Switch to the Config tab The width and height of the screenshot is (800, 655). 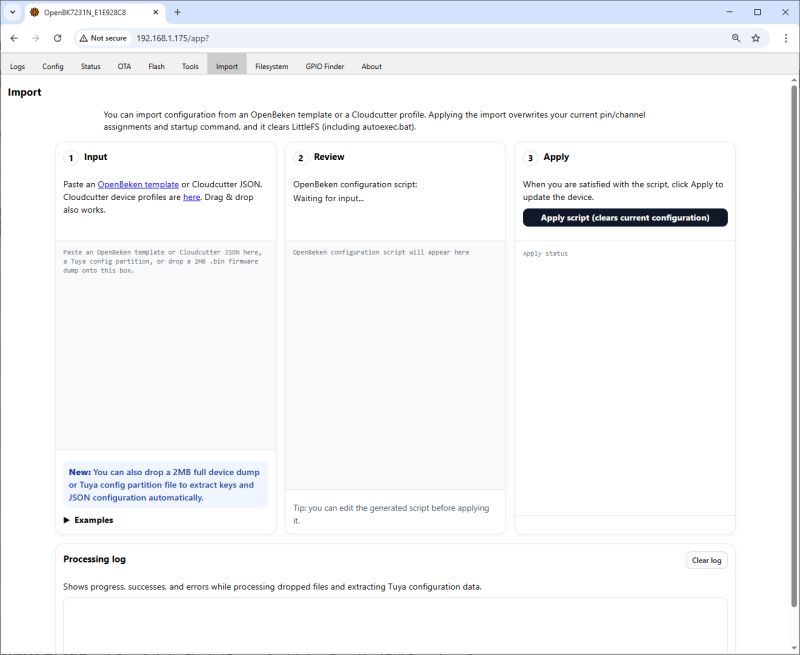point(51,66)
